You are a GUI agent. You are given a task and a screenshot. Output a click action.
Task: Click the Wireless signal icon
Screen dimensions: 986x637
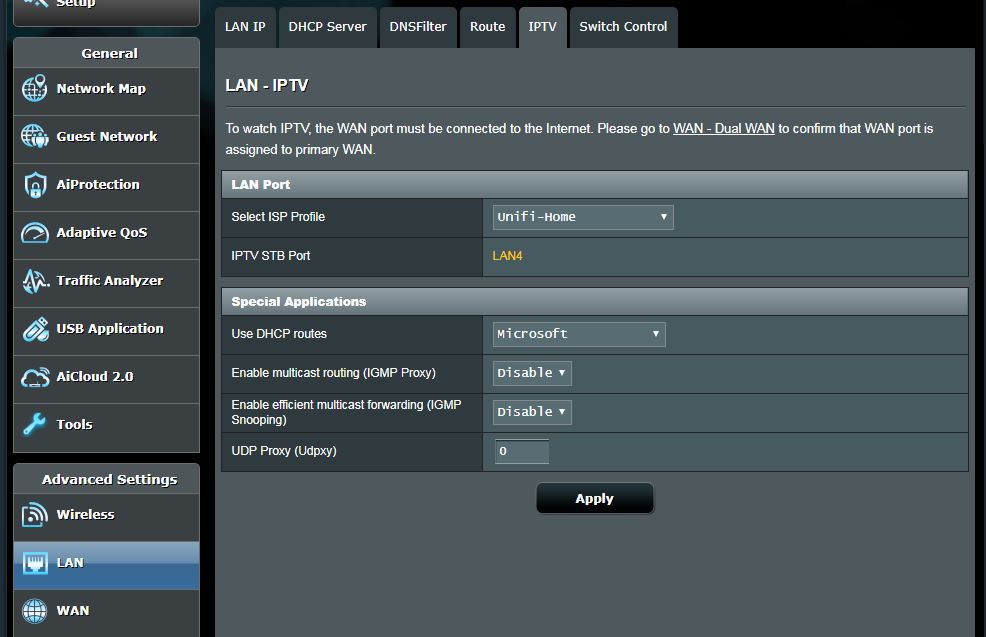coord(35,514)
